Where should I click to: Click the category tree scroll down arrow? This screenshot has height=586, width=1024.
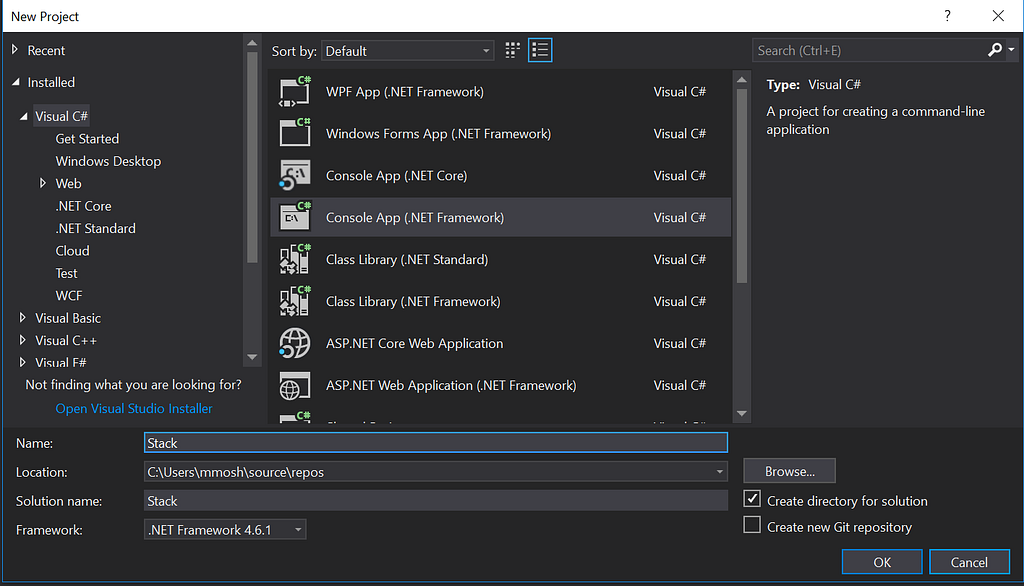pyautogui.click(x=252, y=357)
